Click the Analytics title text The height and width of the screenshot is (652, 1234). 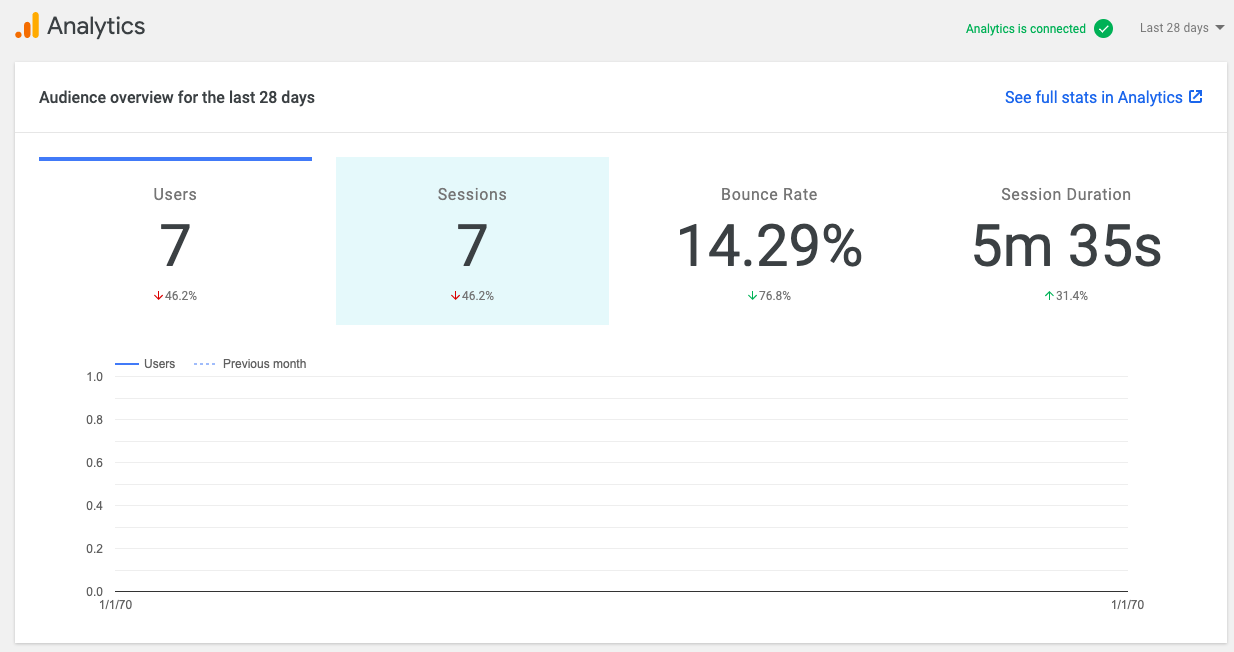[x=96, y=27]
